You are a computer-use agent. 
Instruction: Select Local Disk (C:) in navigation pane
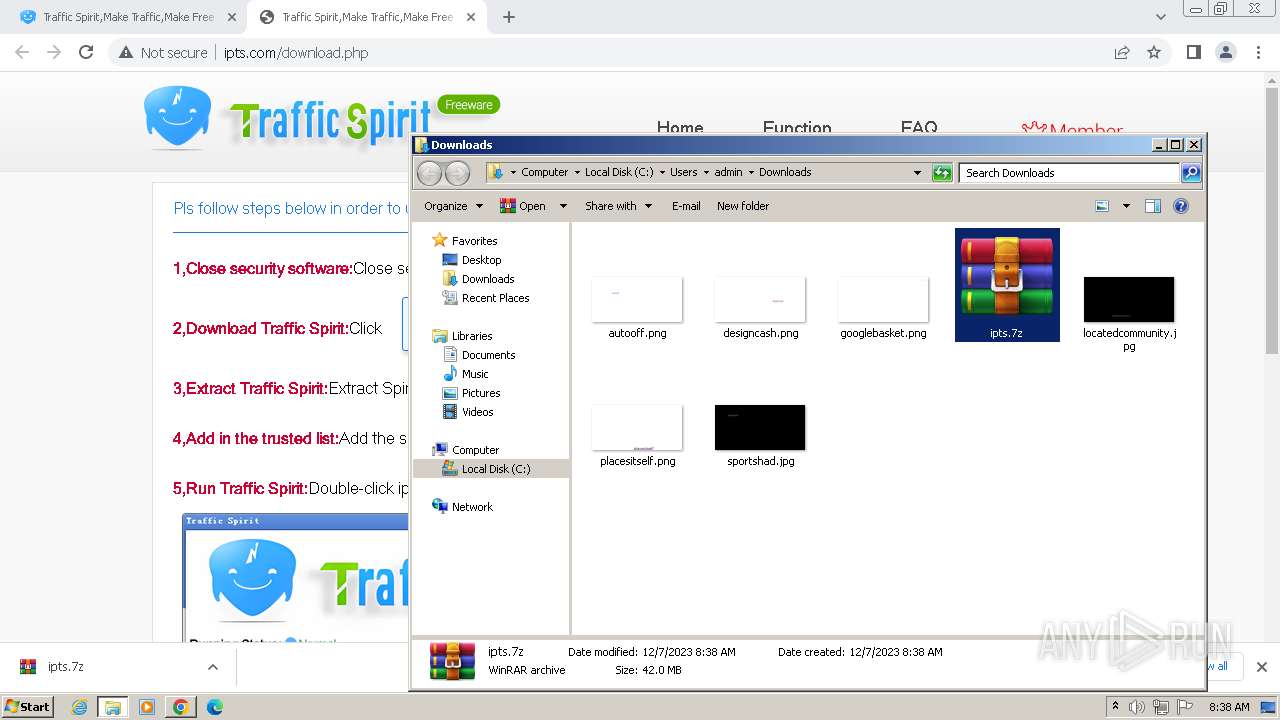[x=496, y=469]
